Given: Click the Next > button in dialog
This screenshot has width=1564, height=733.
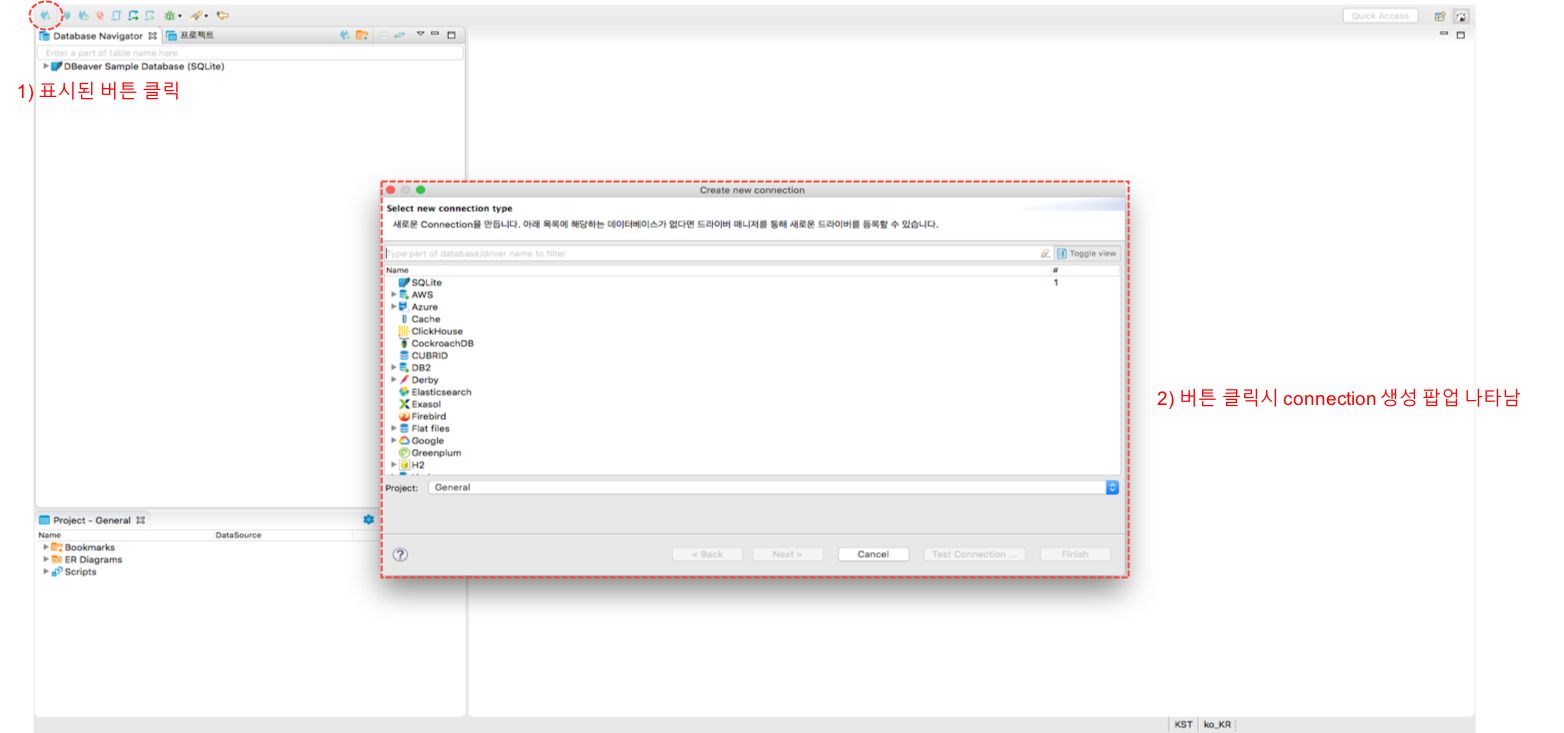Looking at the screenshot, I should (x=787, y=554).
